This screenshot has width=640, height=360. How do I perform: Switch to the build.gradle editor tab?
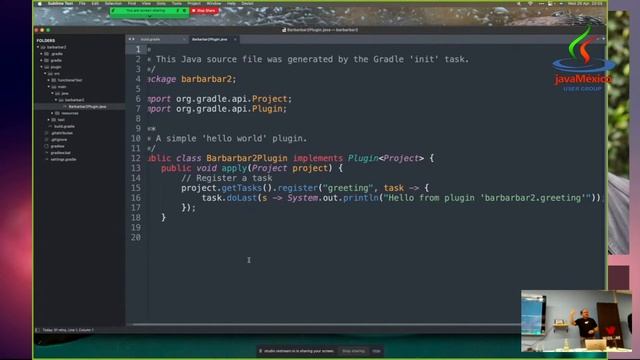point(151,39)
